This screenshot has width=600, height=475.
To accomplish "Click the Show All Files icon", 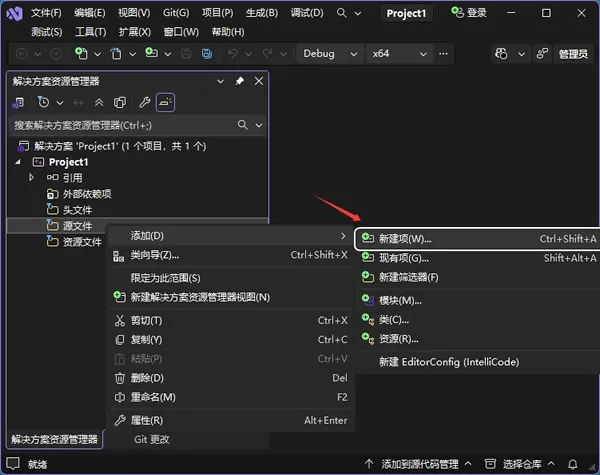I will pos(120,103).
